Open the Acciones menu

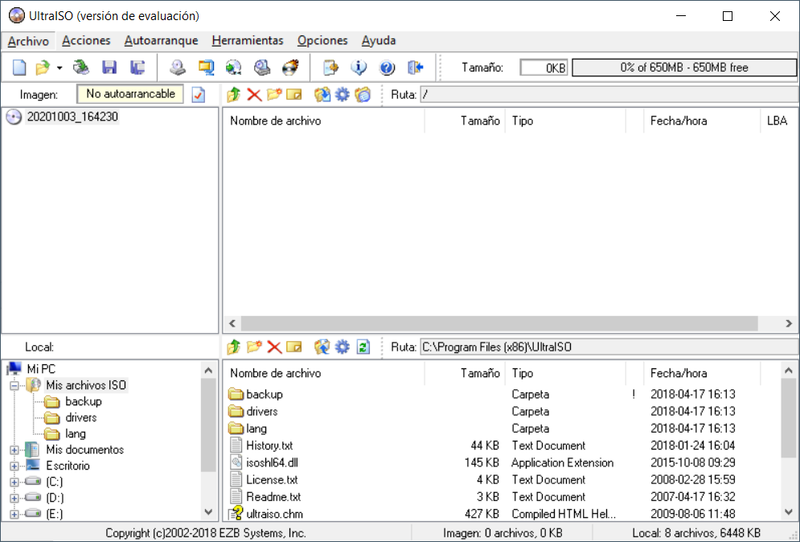(x=86, y=41)
